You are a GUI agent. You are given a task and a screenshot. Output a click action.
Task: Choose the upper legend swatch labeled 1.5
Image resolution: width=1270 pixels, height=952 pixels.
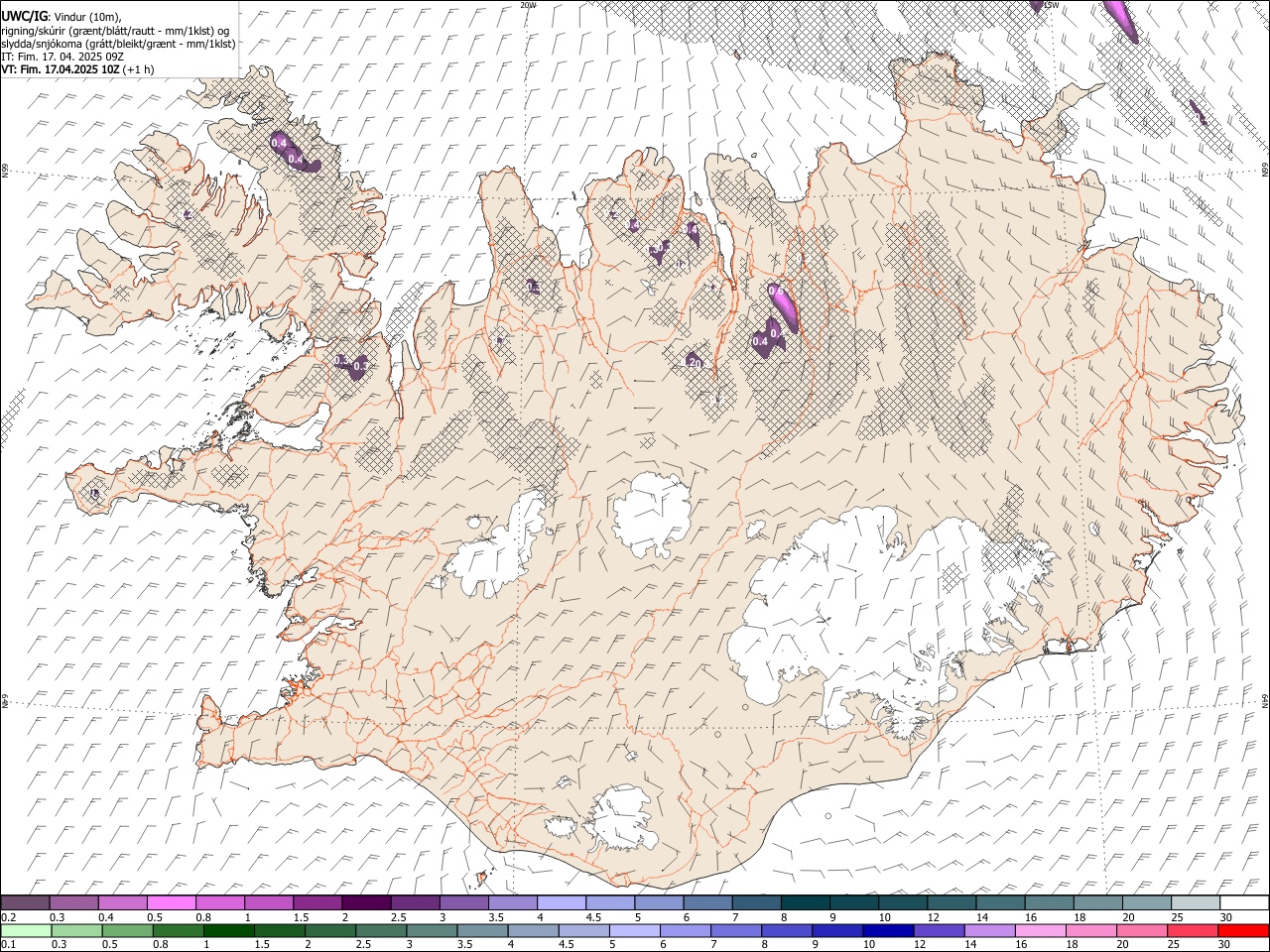317,902
